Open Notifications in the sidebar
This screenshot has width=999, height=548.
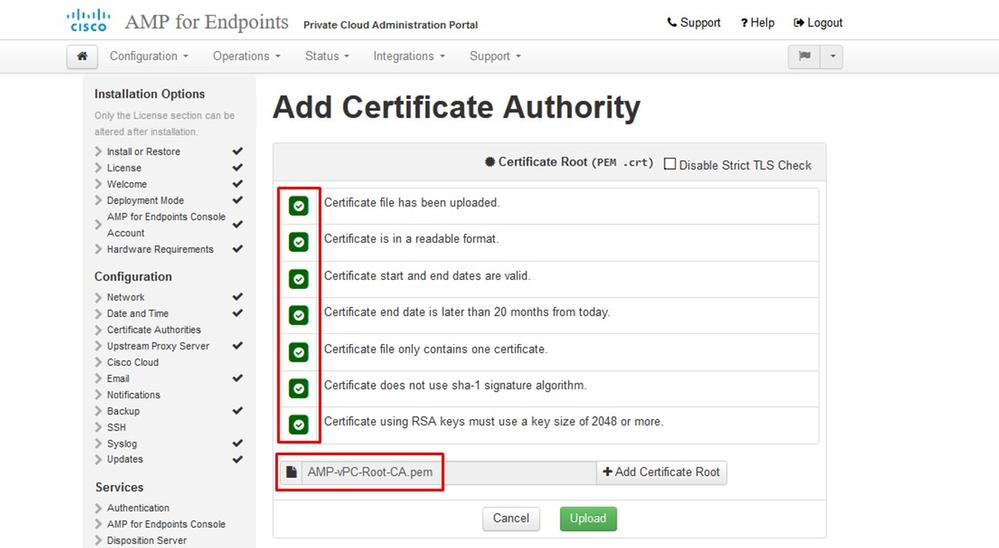133,394
